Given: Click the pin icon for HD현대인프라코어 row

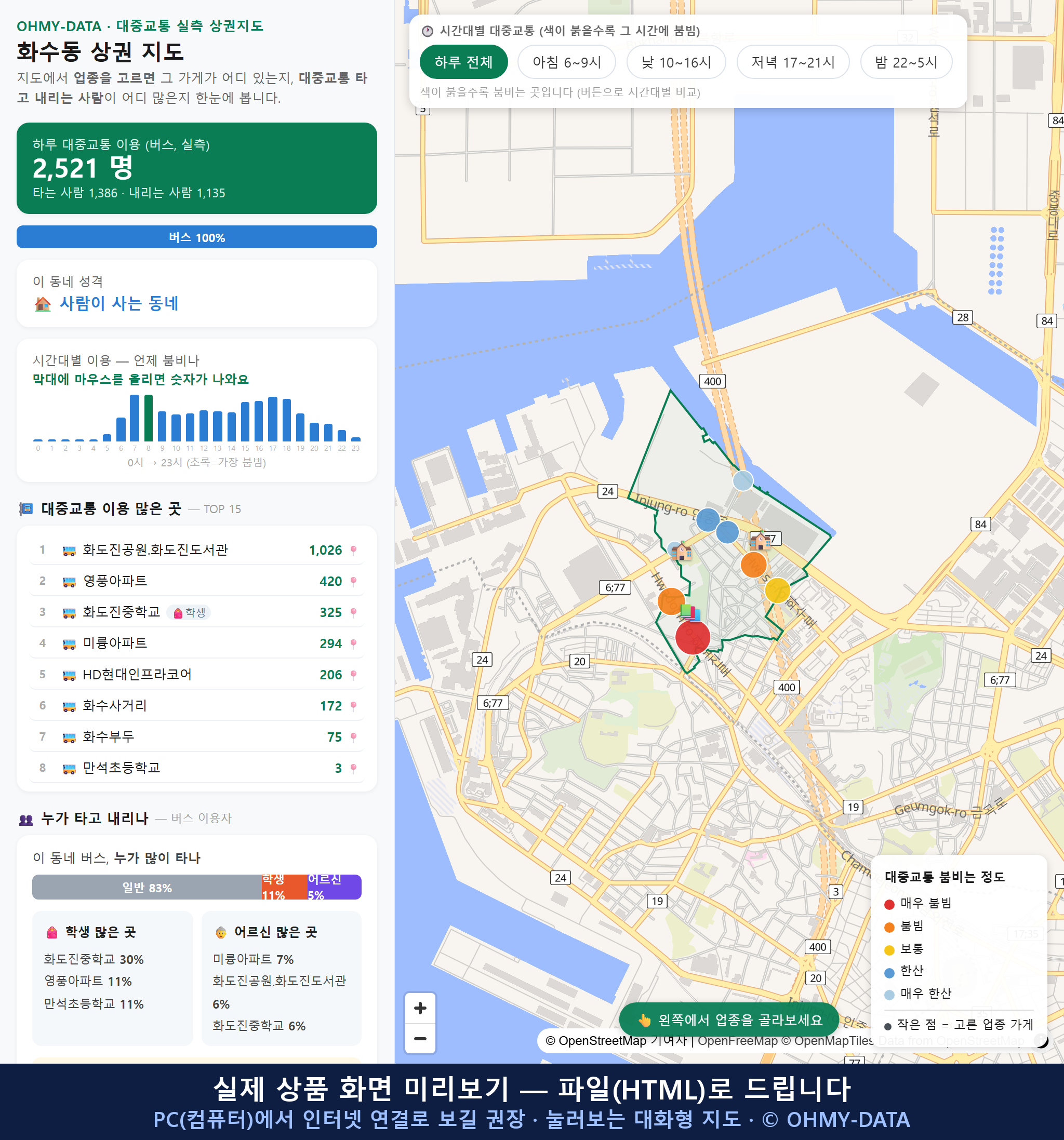Looking at the screenshot, I should 353,675.
